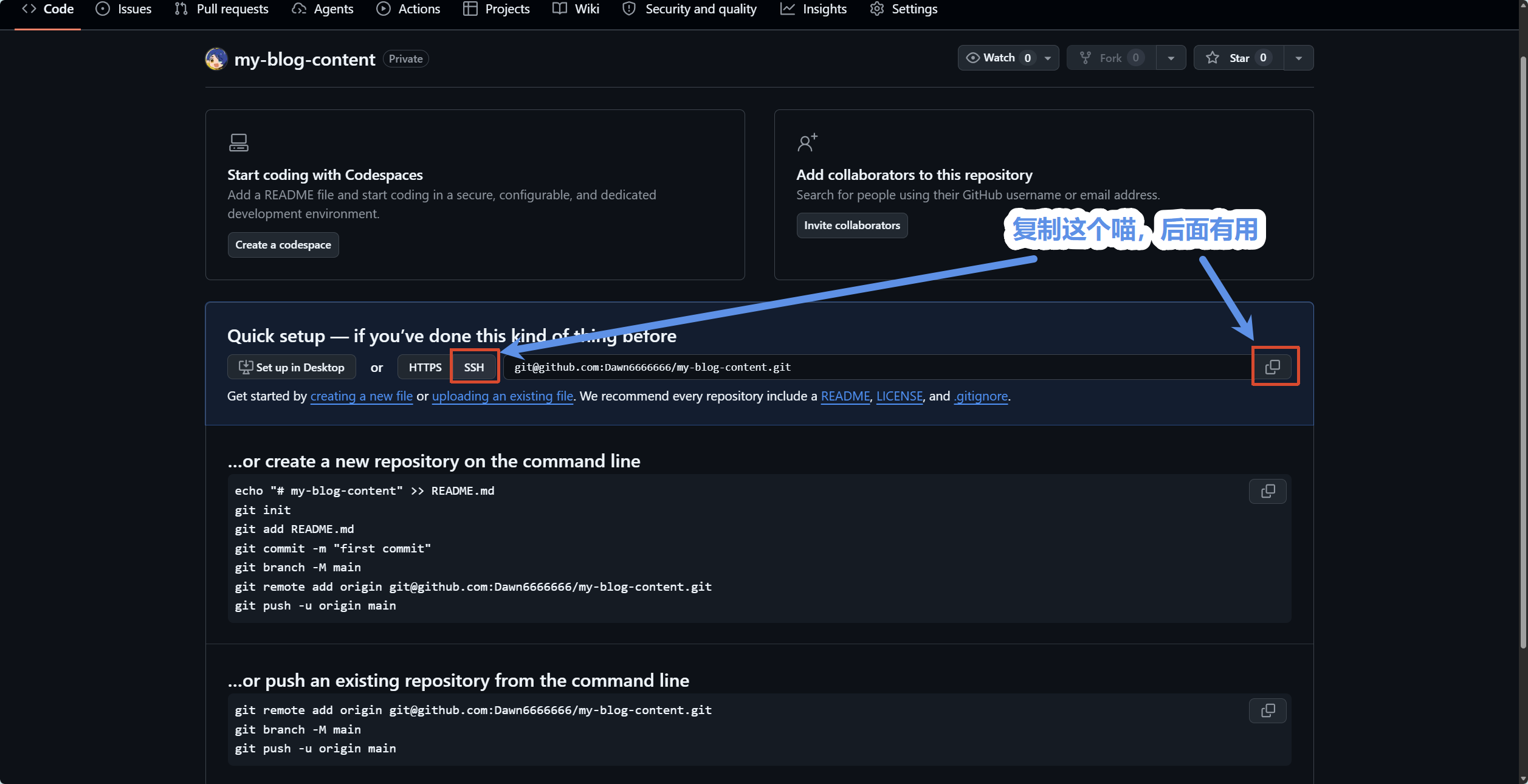Click Invite collaborators button
The image size is (1528, 784).
tap(852, 225)
